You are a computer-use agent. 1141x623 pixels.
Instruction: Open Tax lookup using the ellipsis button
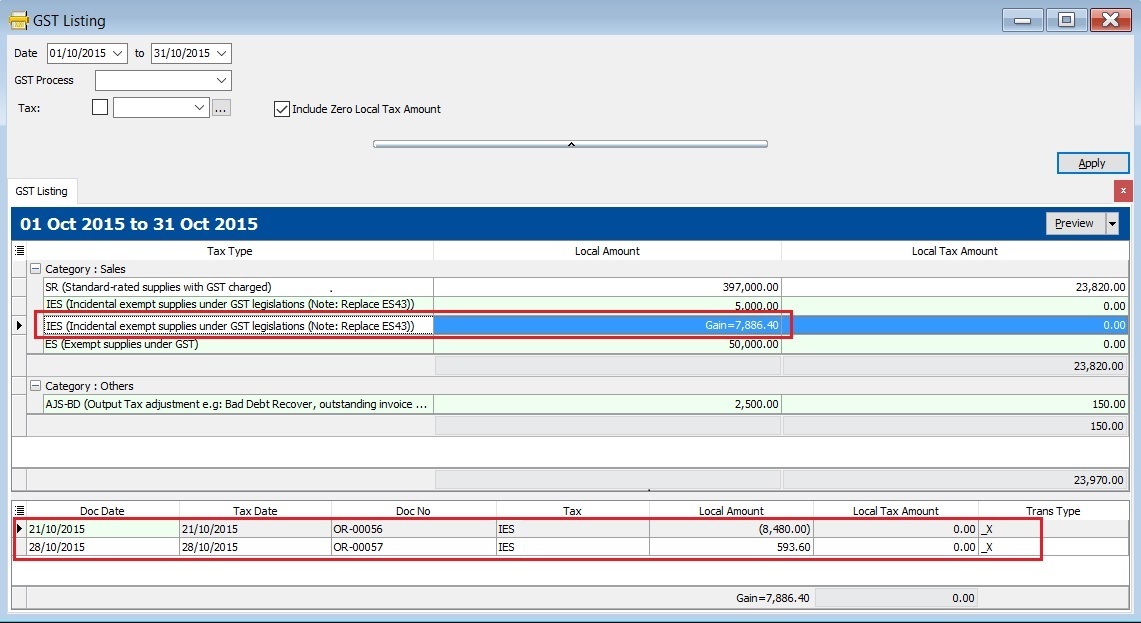point(221,107)
